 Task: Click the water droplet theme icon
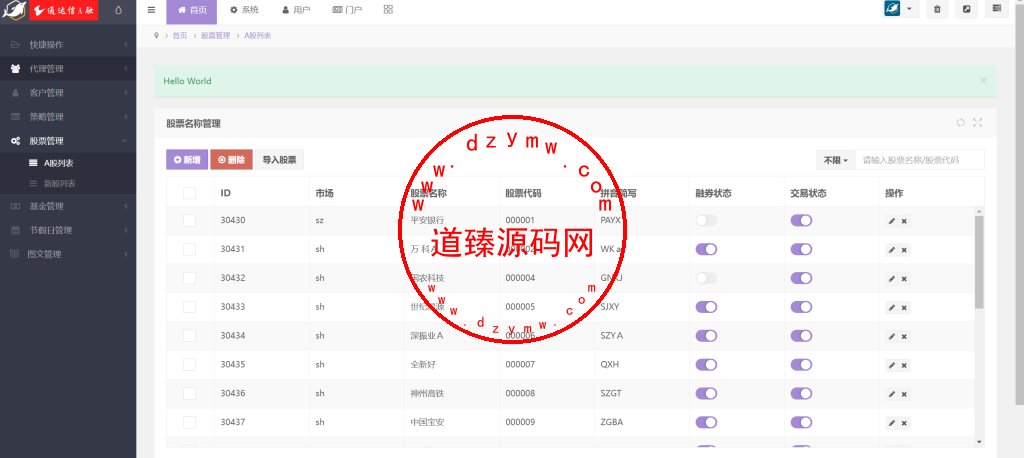coord(118,10)
